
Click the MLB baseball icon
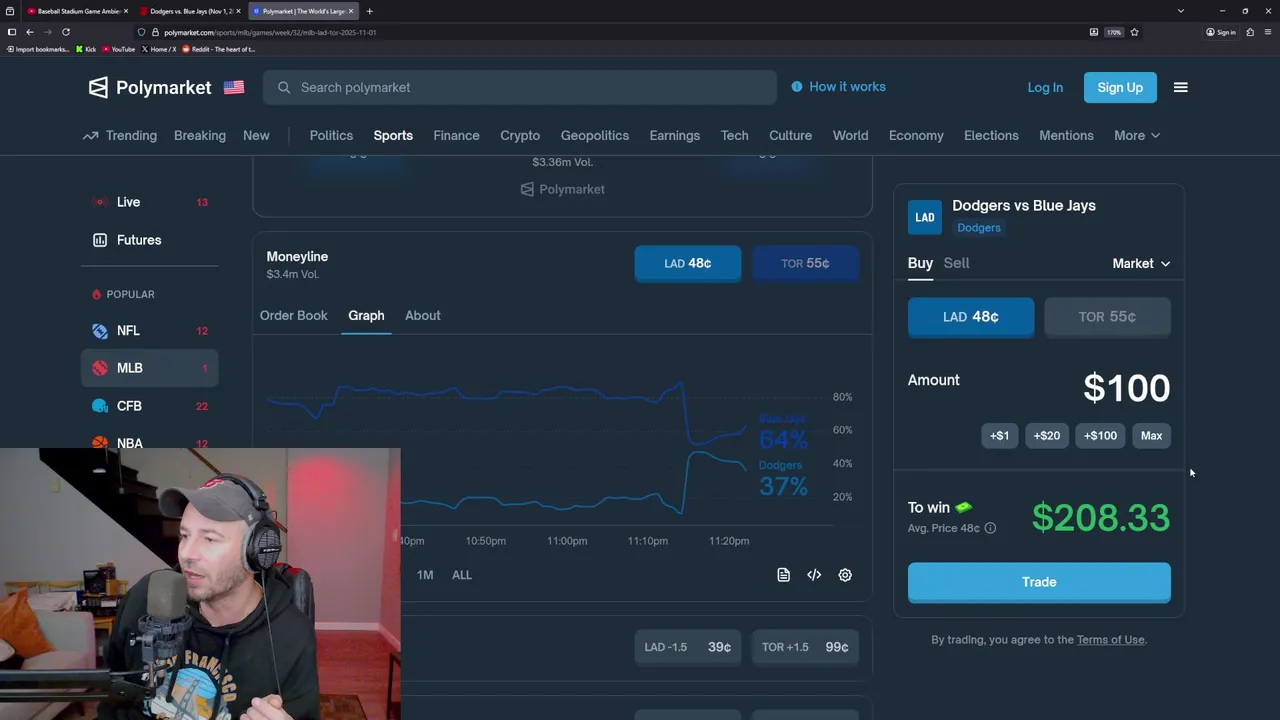(100, 368)
